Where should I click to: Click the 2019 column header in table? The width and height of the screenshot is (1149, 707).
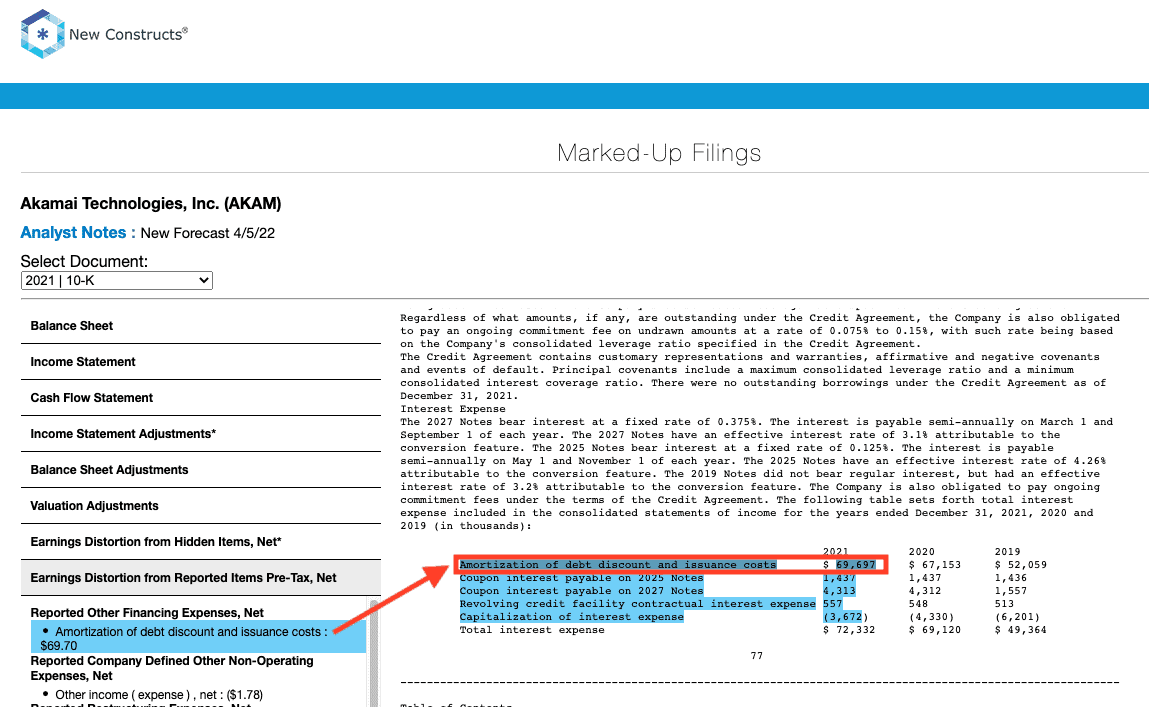coord(1008,552)
